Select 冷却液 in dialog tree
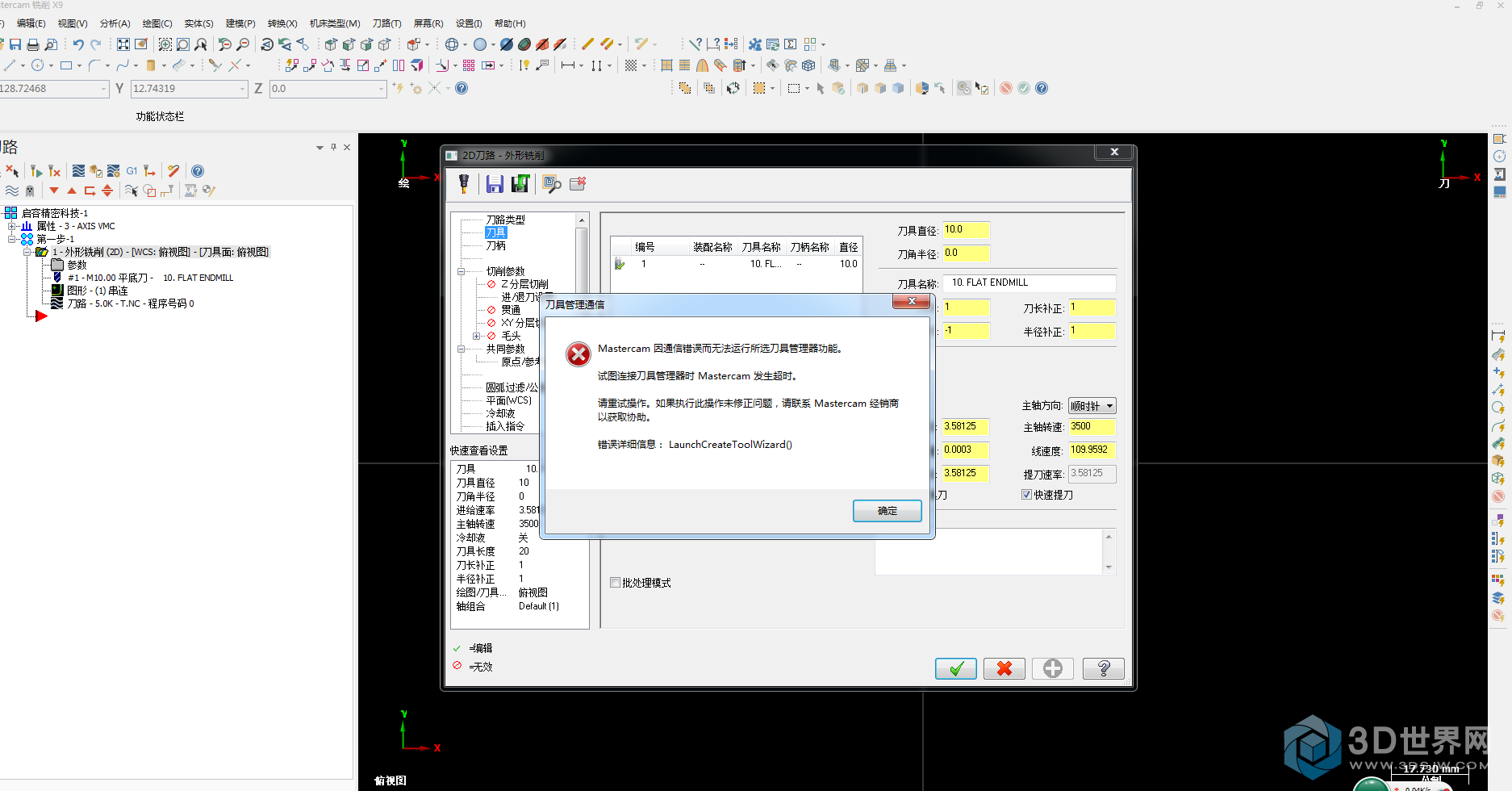This screenshot has width=1512, height=791. point(500,413)
